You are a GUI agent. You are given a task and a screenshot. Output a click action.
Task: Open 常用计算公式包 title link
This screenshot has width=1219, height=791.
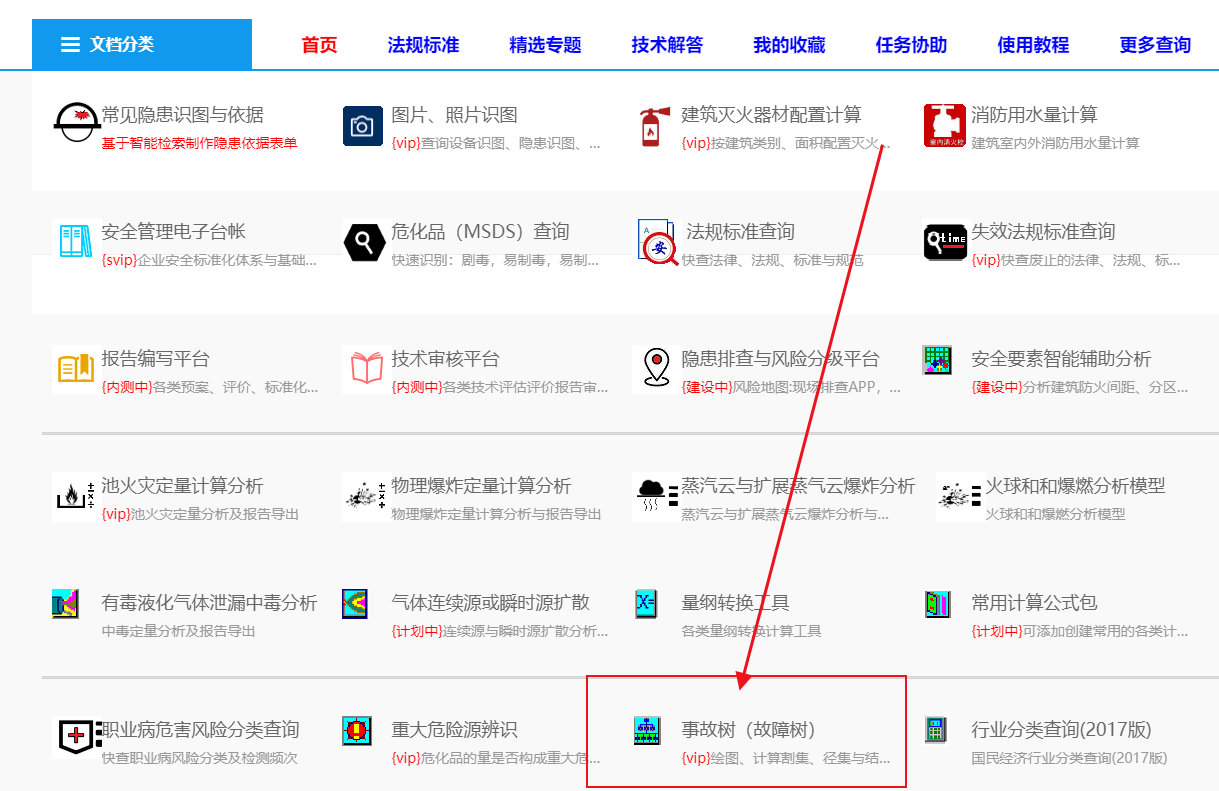(1034, 603)
